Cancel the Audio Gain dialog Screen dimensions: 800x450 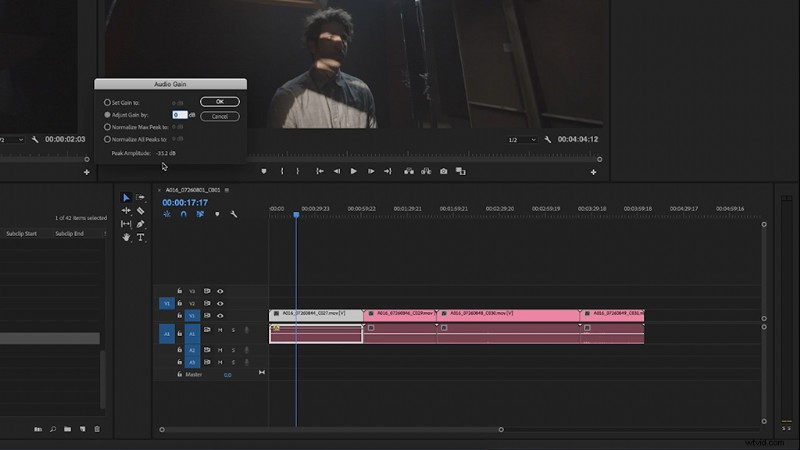pos(220,116)
